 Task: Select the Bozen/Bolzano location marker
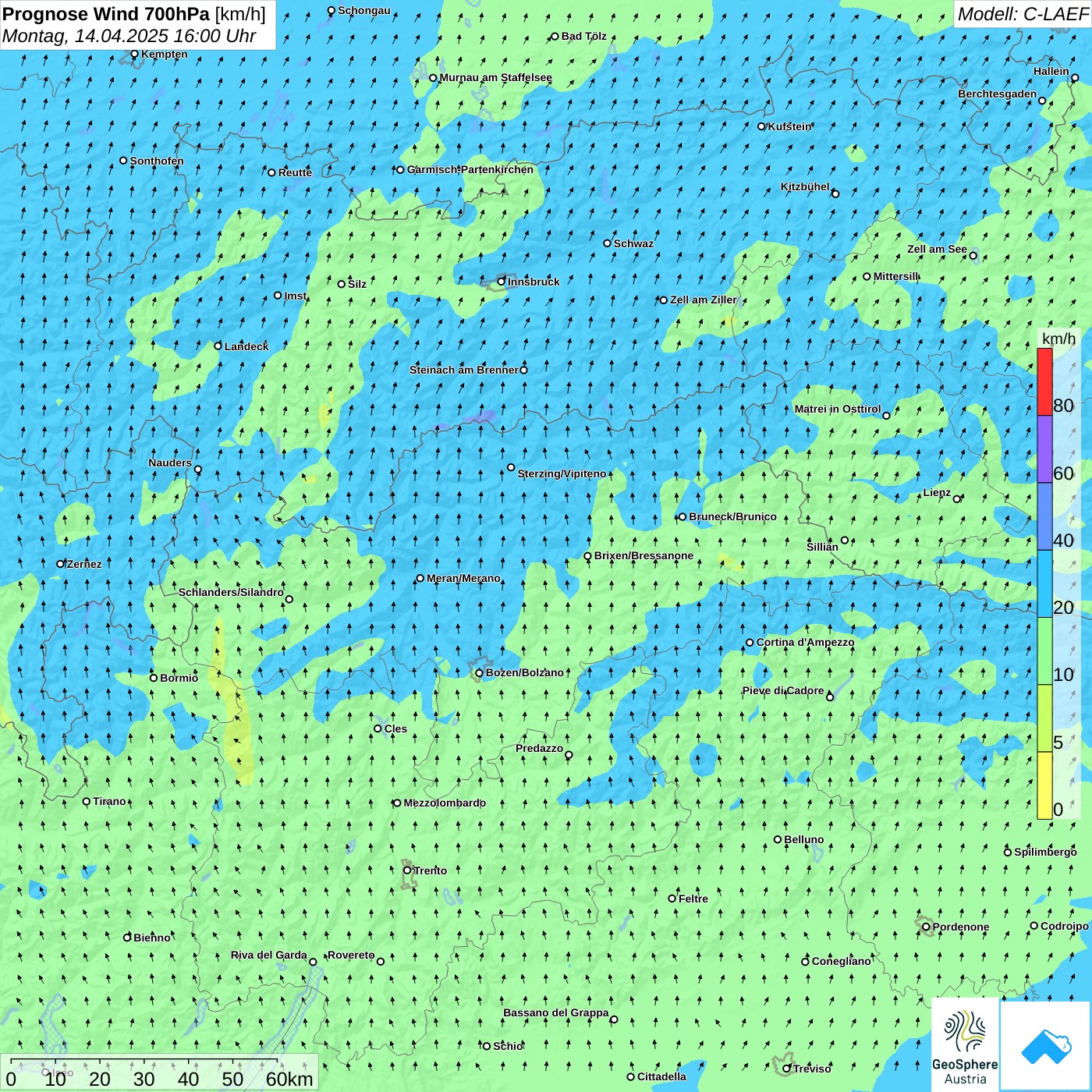pos(479,673)
